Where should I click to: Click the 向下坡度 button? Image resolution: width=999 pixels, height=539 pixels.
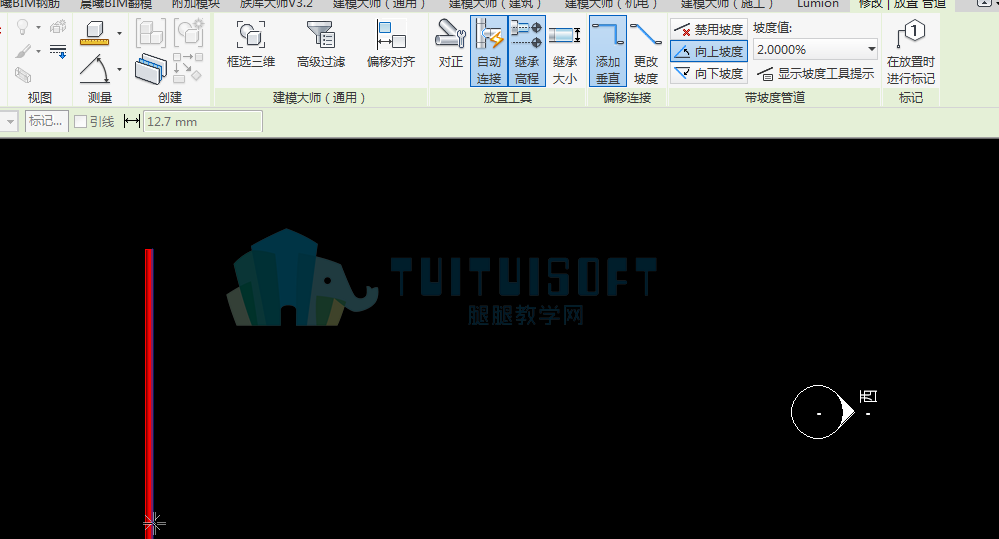click(x=708, y=73)
